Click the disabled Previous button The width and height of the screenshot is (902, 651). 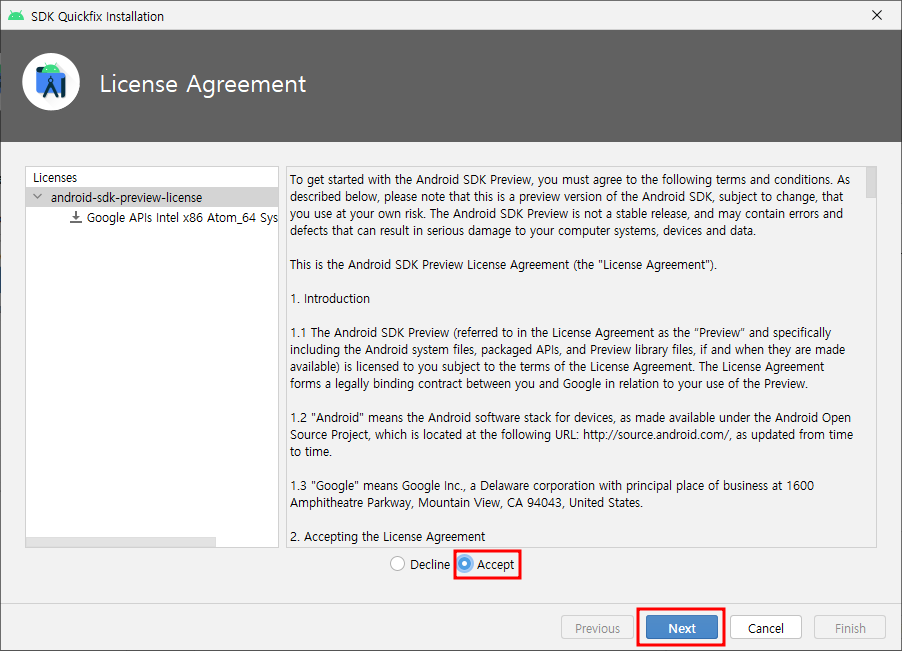(597, 627)
